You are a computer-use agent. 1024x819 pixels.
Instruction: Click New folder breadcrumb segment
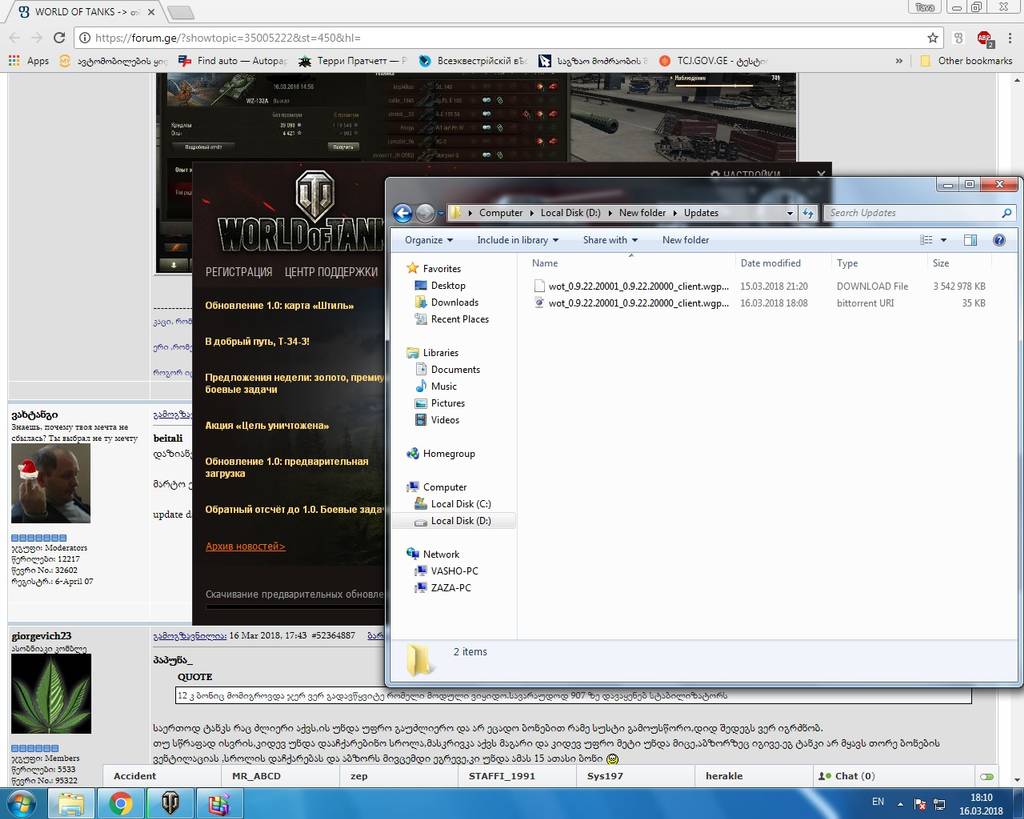642,213
